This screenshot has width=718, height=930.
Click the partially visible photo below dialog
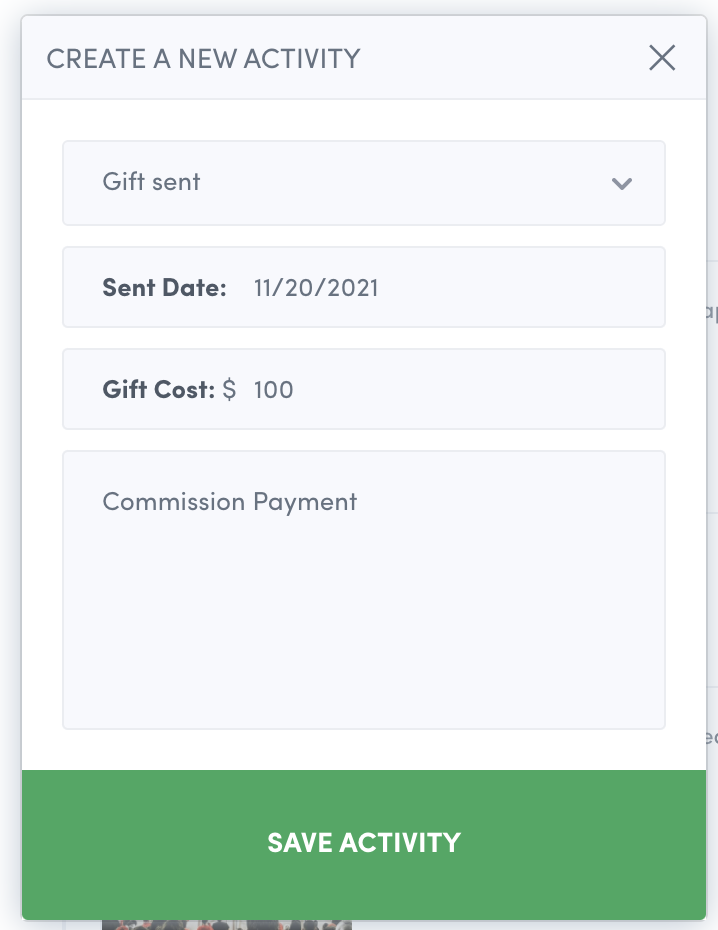coord(226,925)
